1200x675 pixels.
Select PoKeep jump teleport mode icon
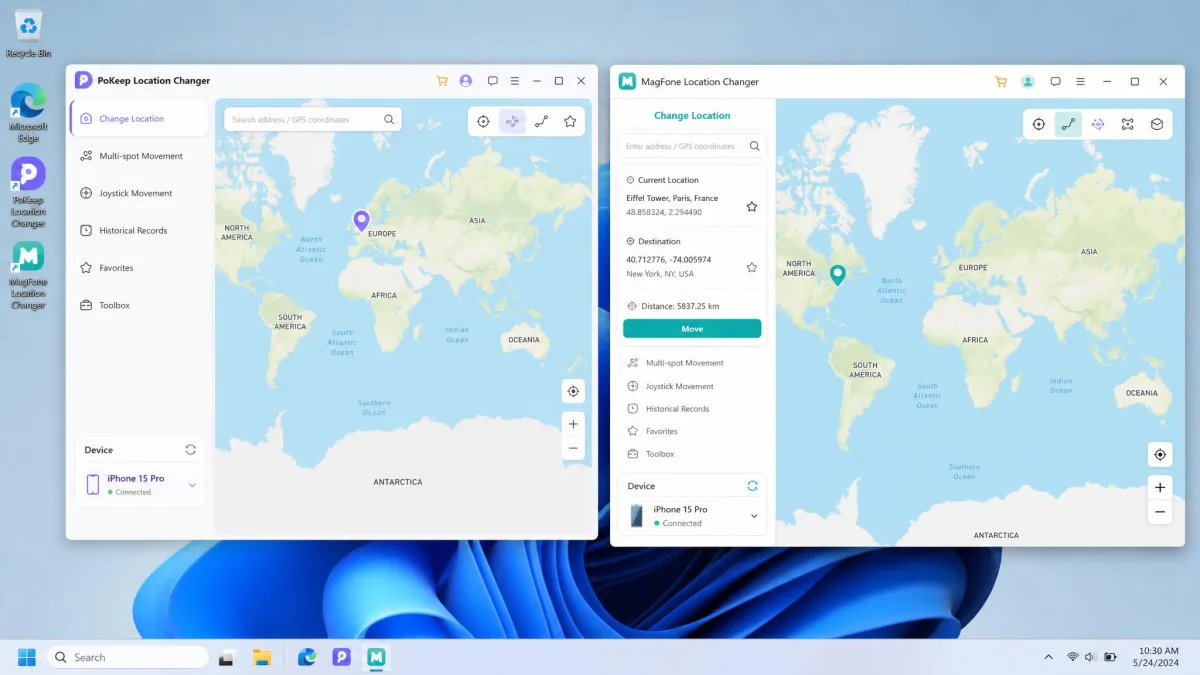[x=512, y=121]
